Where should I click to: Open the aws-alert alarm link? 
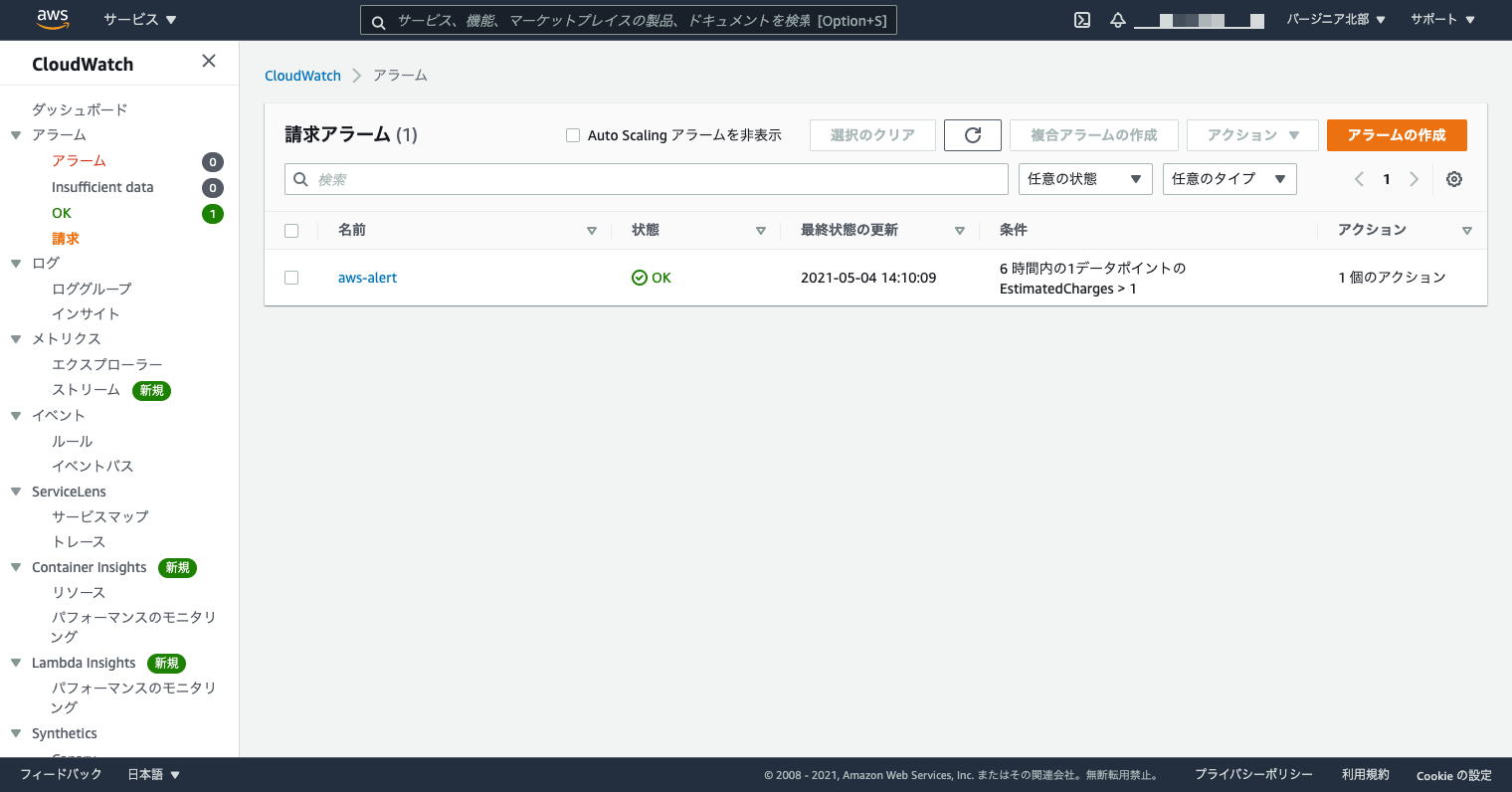tap(367, 278)
